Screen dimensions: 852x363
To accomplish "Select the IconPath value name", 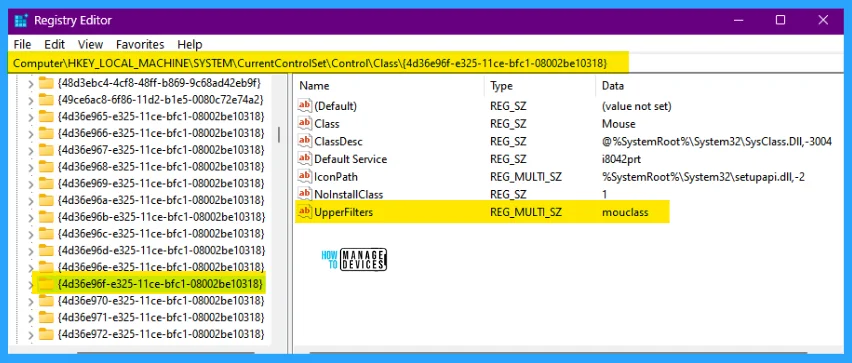I will tap(336, 177).
